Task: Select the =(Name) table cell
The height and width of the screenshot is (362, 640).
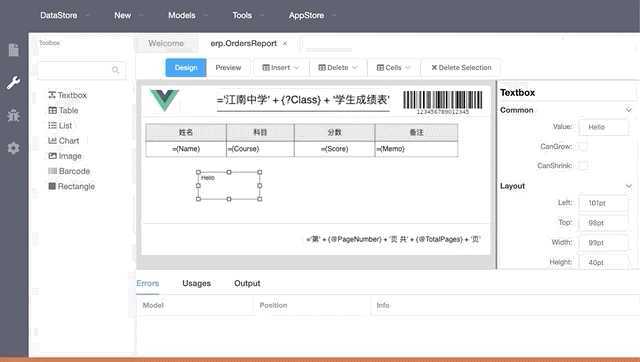Action: click(x=186, y=149)
